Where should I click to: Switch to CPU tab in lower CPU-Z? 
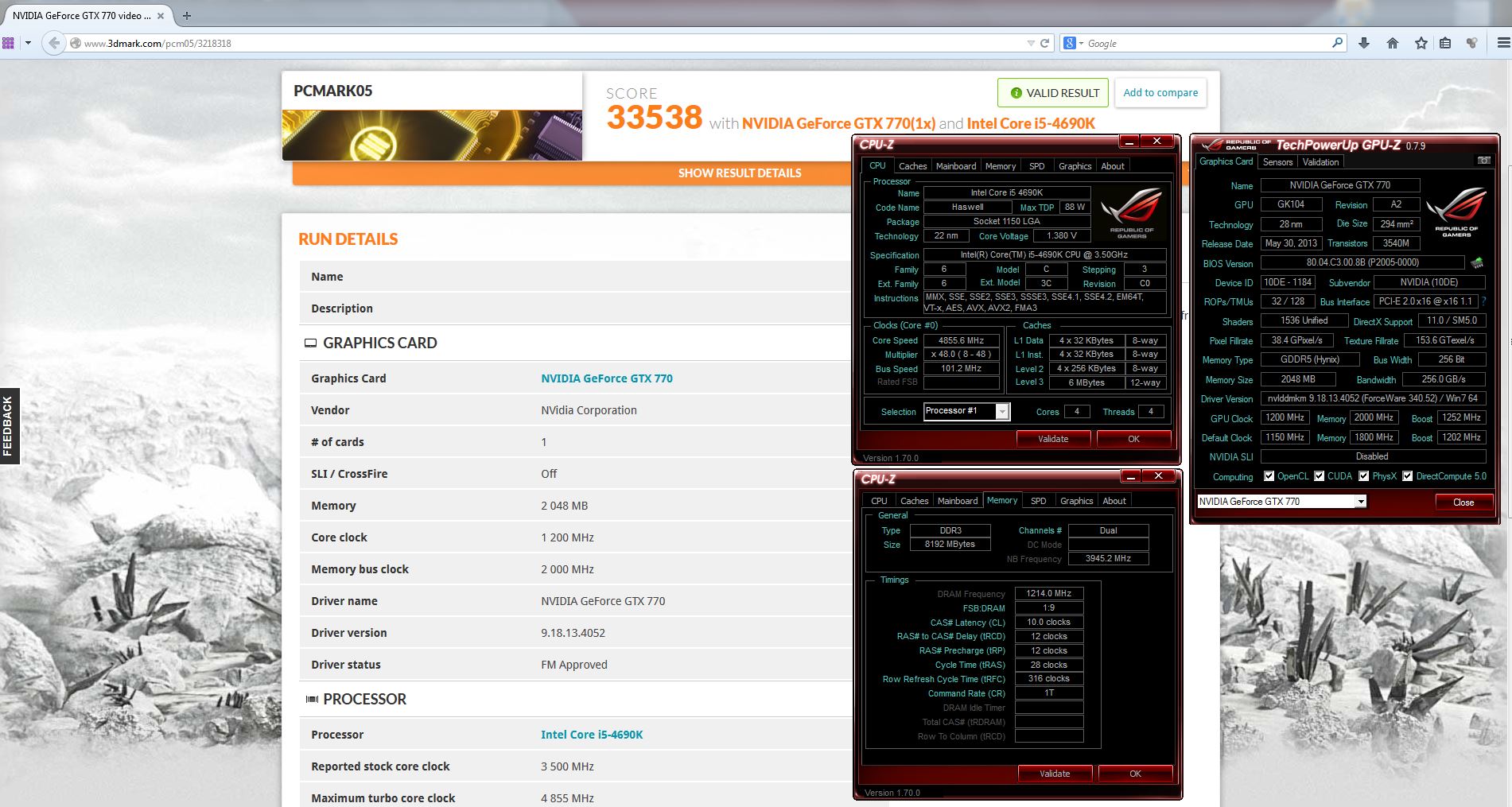[x=879, y=501]
